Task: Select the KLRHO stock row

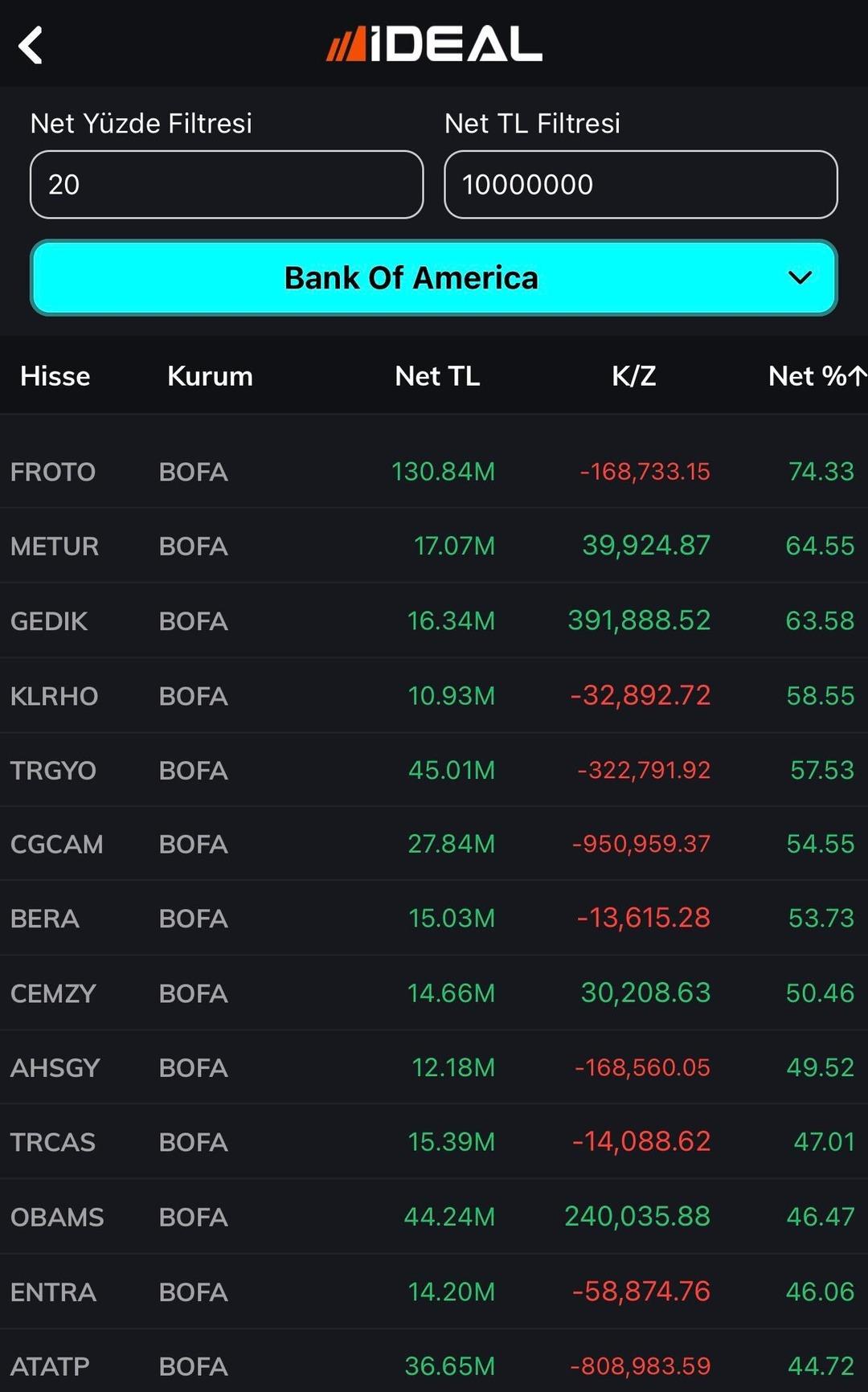Action: click(434, 695)
